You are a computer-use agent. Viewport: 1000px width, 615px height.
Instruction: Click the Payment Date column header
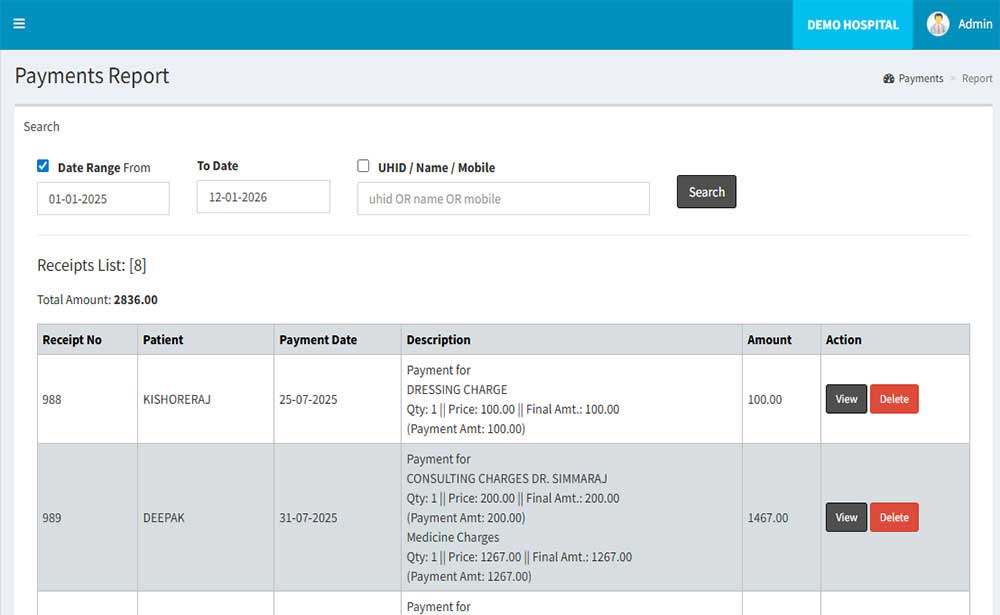(318, 340)
